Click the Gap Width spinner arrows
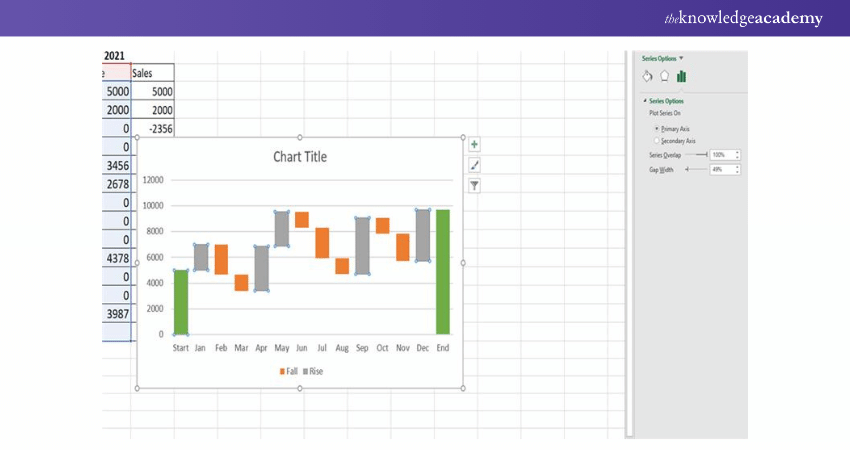 pyautogui.click(x=737, y=170)
